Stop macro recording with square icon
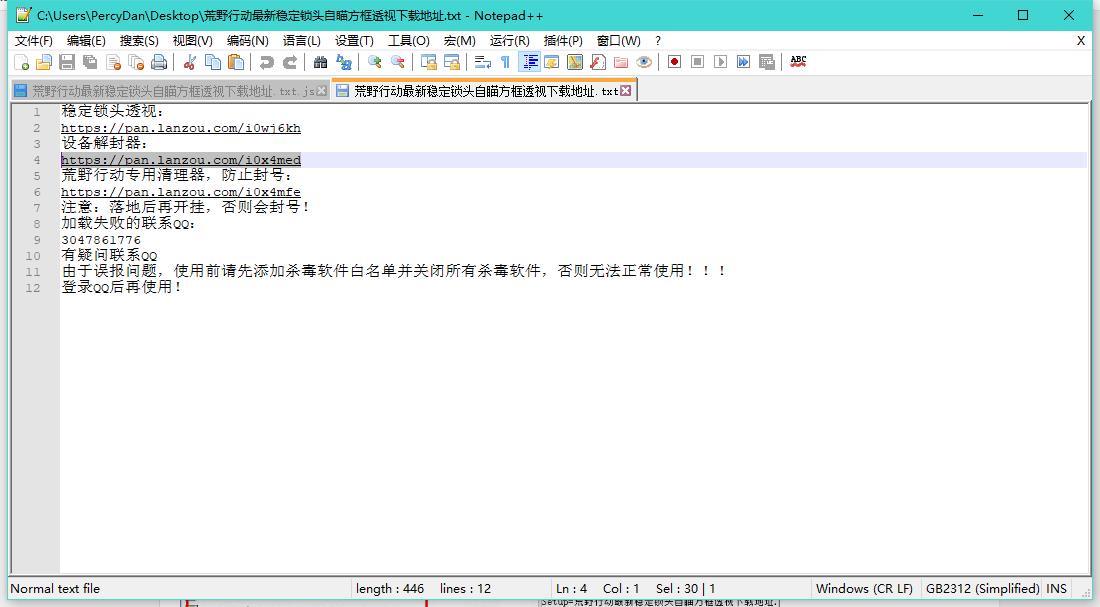This screenshot has width=1100, height=607. coord(697,62)
